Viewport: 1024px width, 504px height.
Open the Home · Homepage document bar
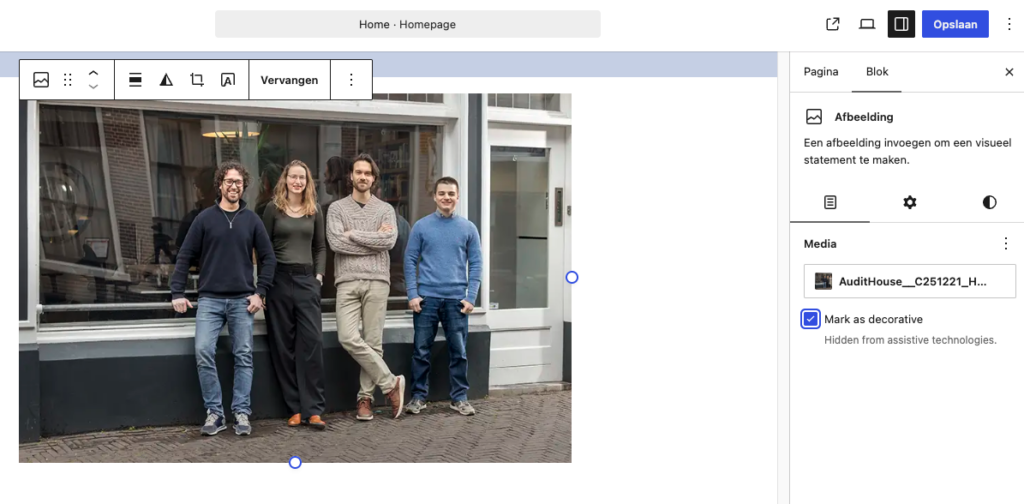(408, 24)
